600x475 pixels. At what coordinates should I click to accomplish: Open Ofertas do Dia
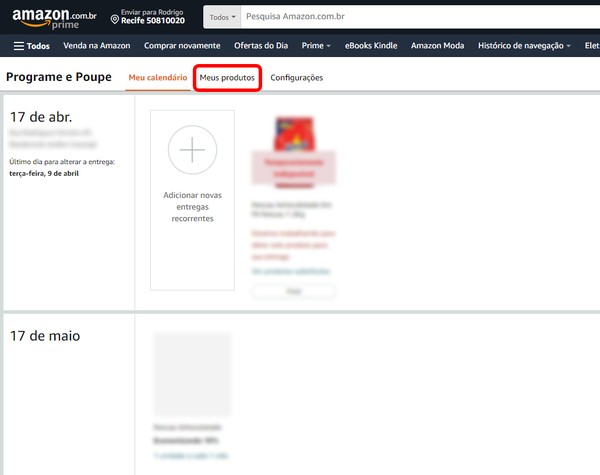[x=261, y=46]
